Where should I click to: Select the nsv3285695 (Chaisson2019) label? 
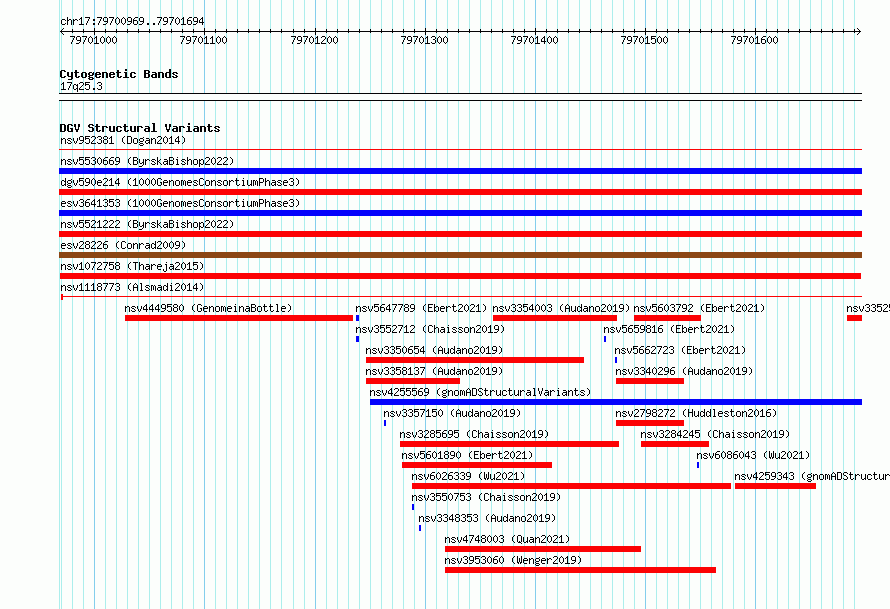(x=474, y=434)
